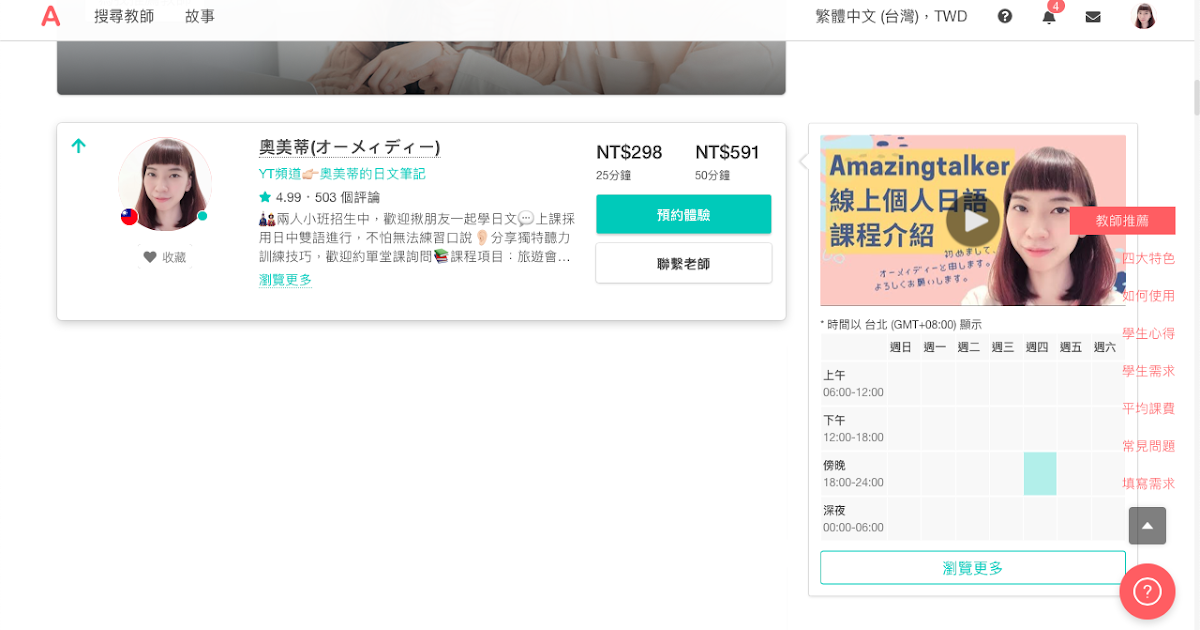Jump to 教師推薦 section
Image resolution: width=1200 pixels, height=630 pixels.
click(x=1122, y=221)
